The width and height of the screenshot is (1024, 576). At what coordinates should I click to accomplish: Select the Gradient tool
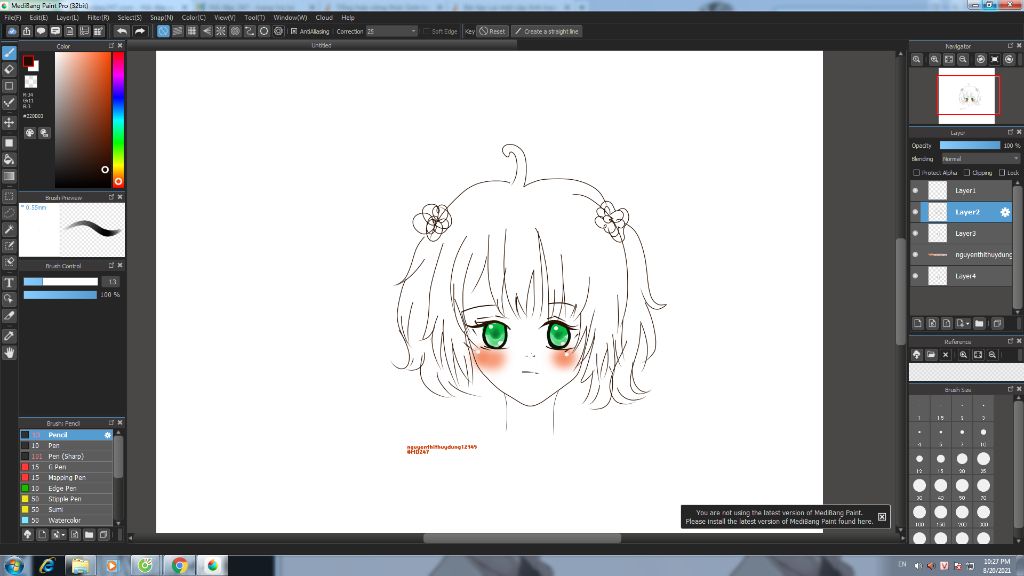9,176
